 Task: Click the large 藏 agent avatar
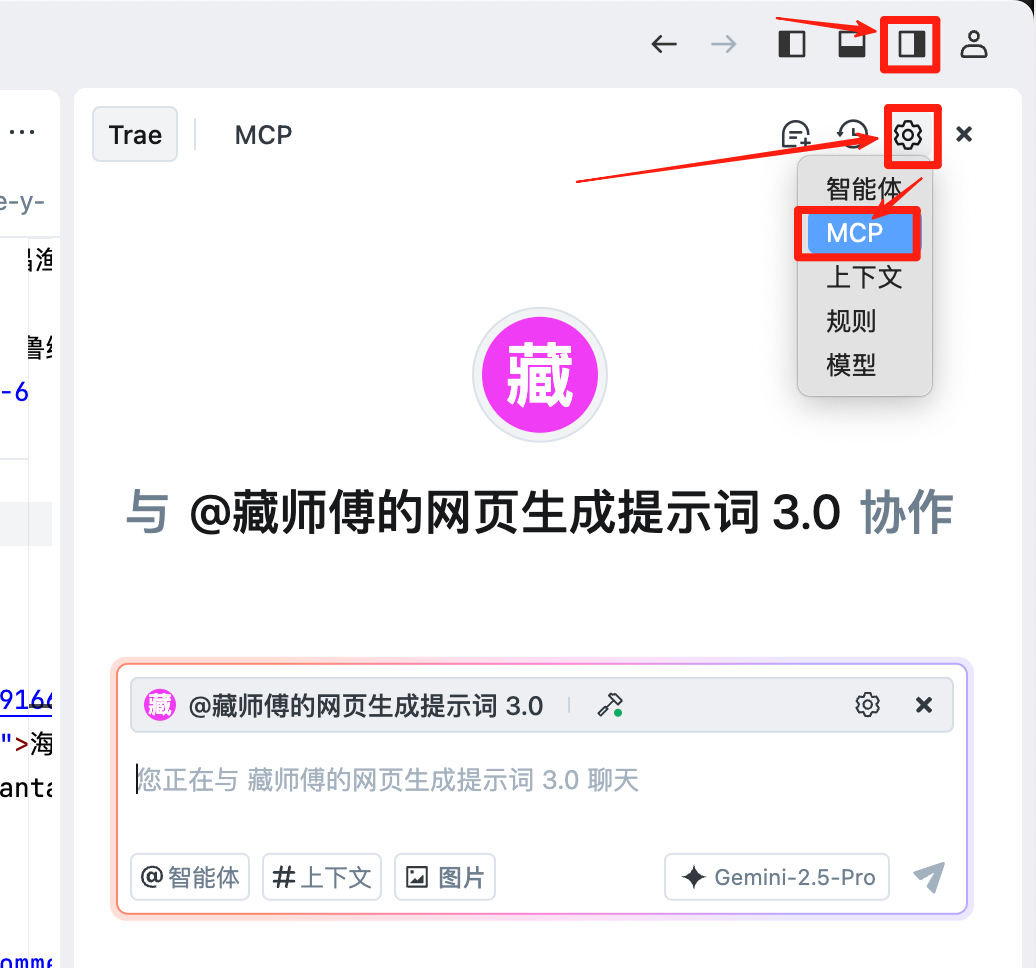(x=540, y=375)
